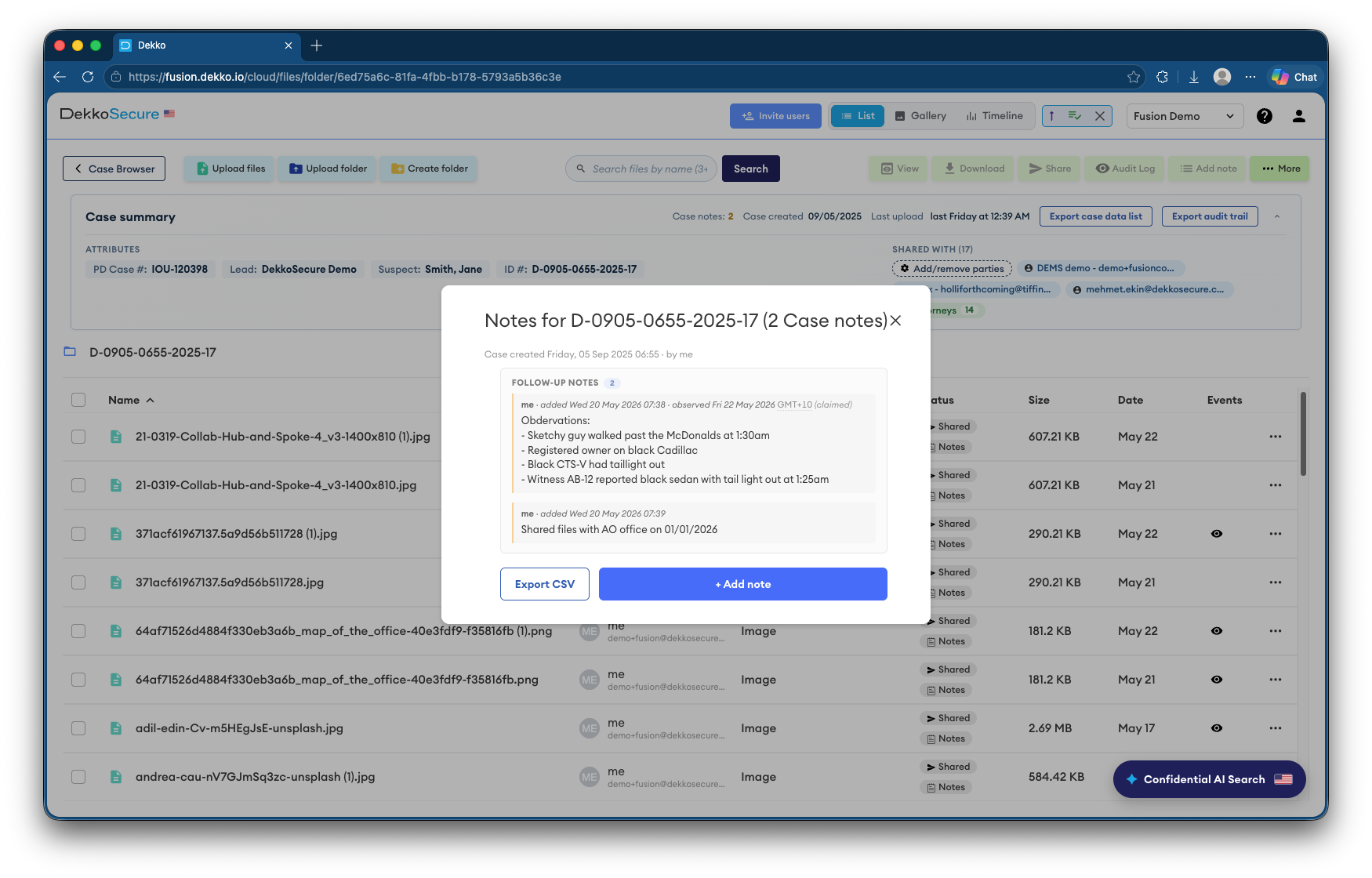Click Export case data list
1372x878 pixels.
[x=1096, y=216]
